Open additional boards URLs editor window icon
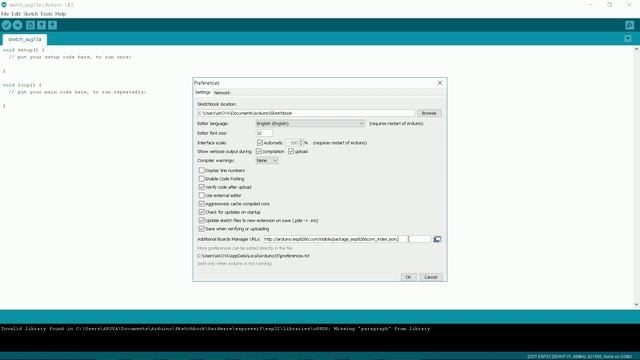This screenshot has height=360, width=640. pos(437,239)
